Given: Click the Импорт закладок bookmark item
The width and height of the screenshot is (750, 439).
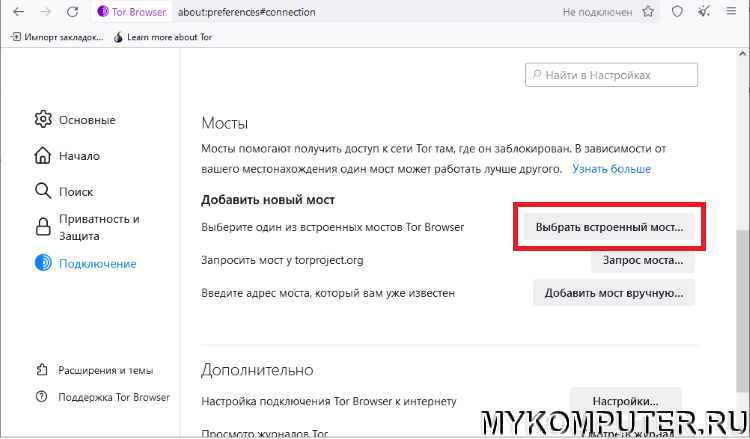Looking at the screenshot, I should [57, 37].
